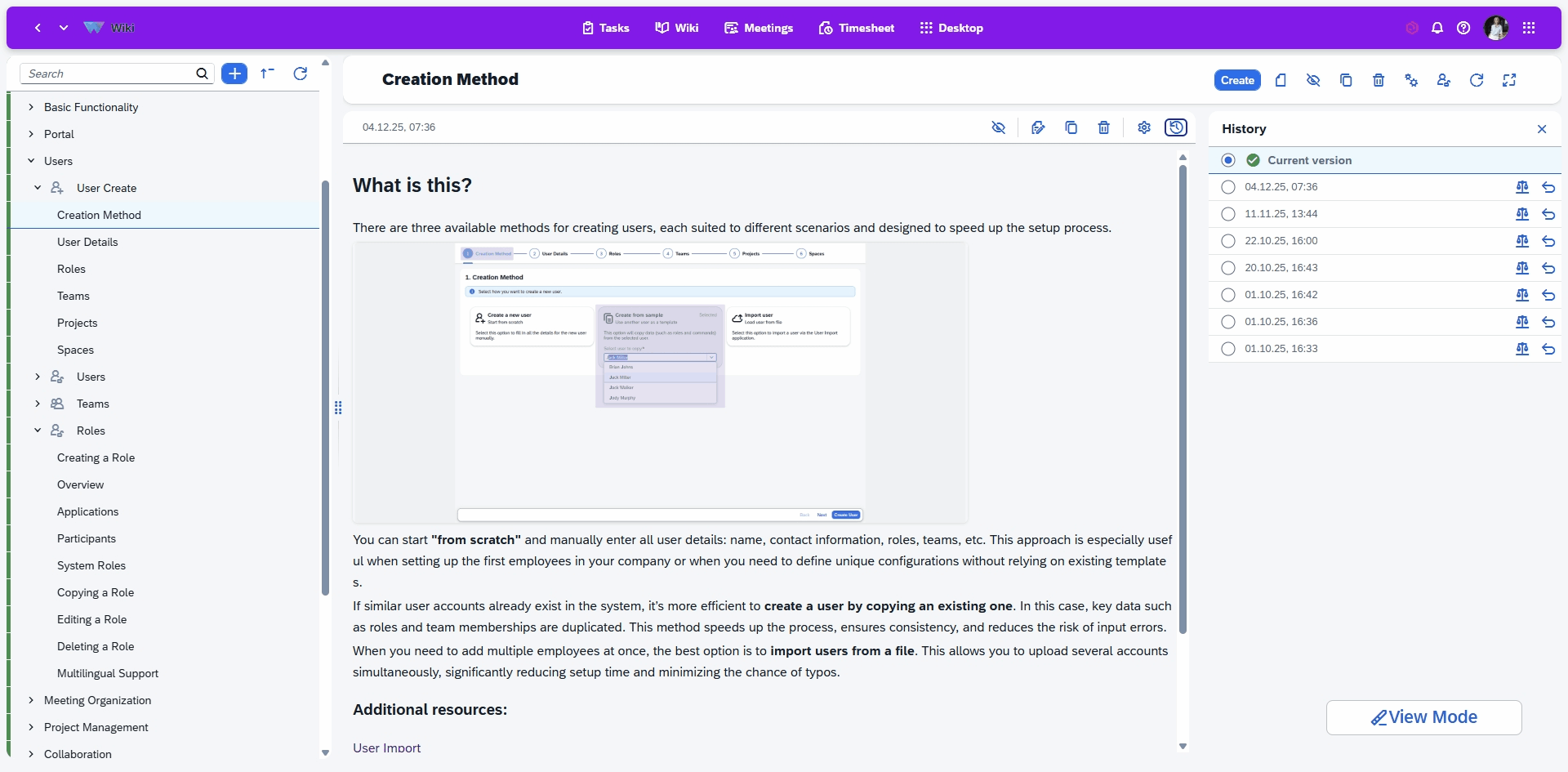
Task: Toggle the version history clock icon
Action: click(x=1176, y=127)
